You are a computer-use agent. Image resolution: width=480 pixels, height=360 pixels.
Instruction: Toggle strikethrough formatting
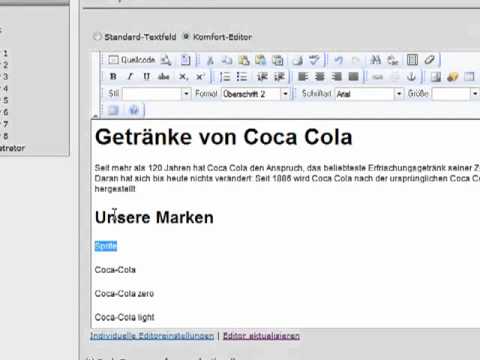tap(164, 77)
